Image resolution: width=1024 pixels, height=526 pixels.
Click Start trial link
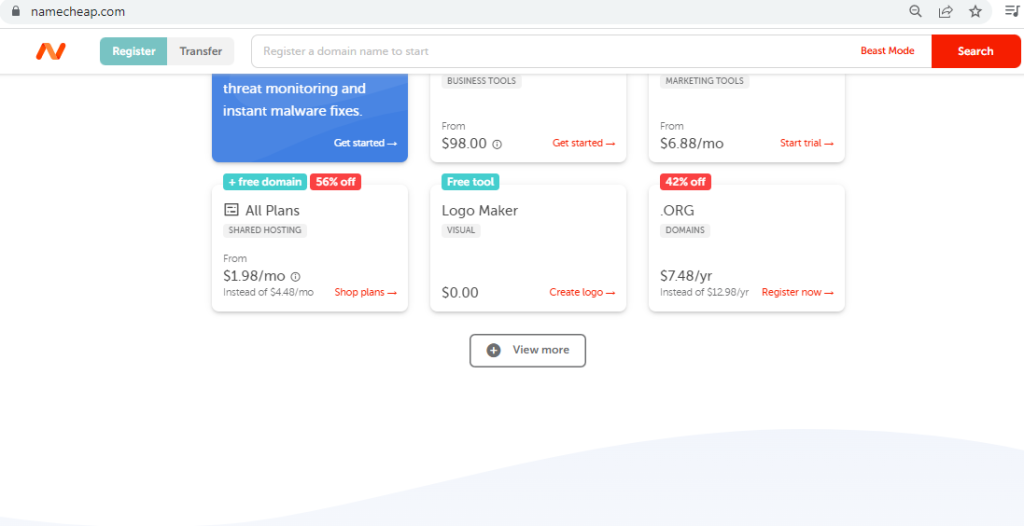pos(807,142)
